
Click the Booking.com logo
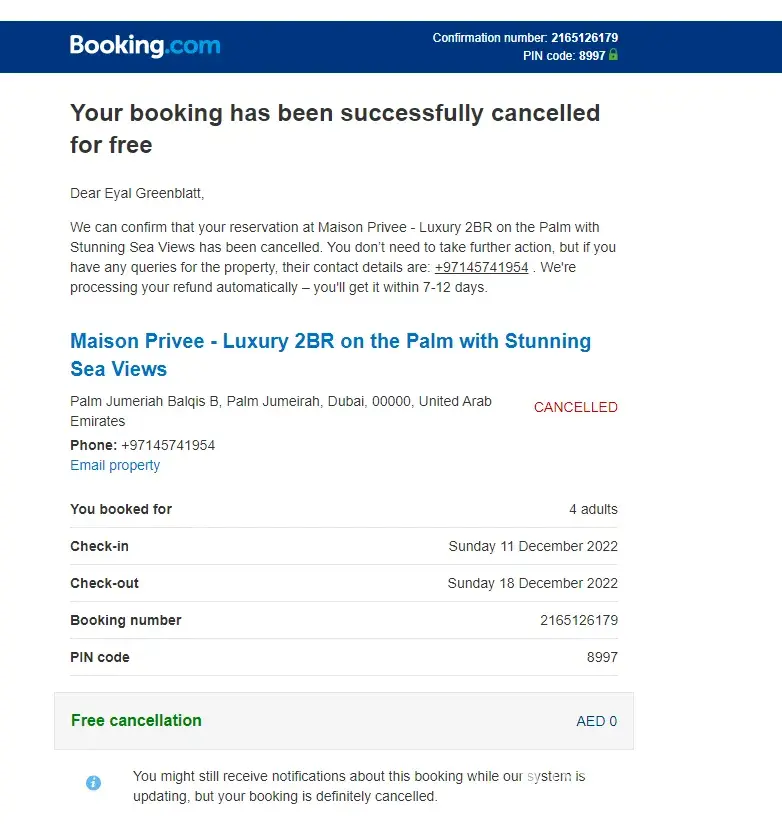[145, 46]
